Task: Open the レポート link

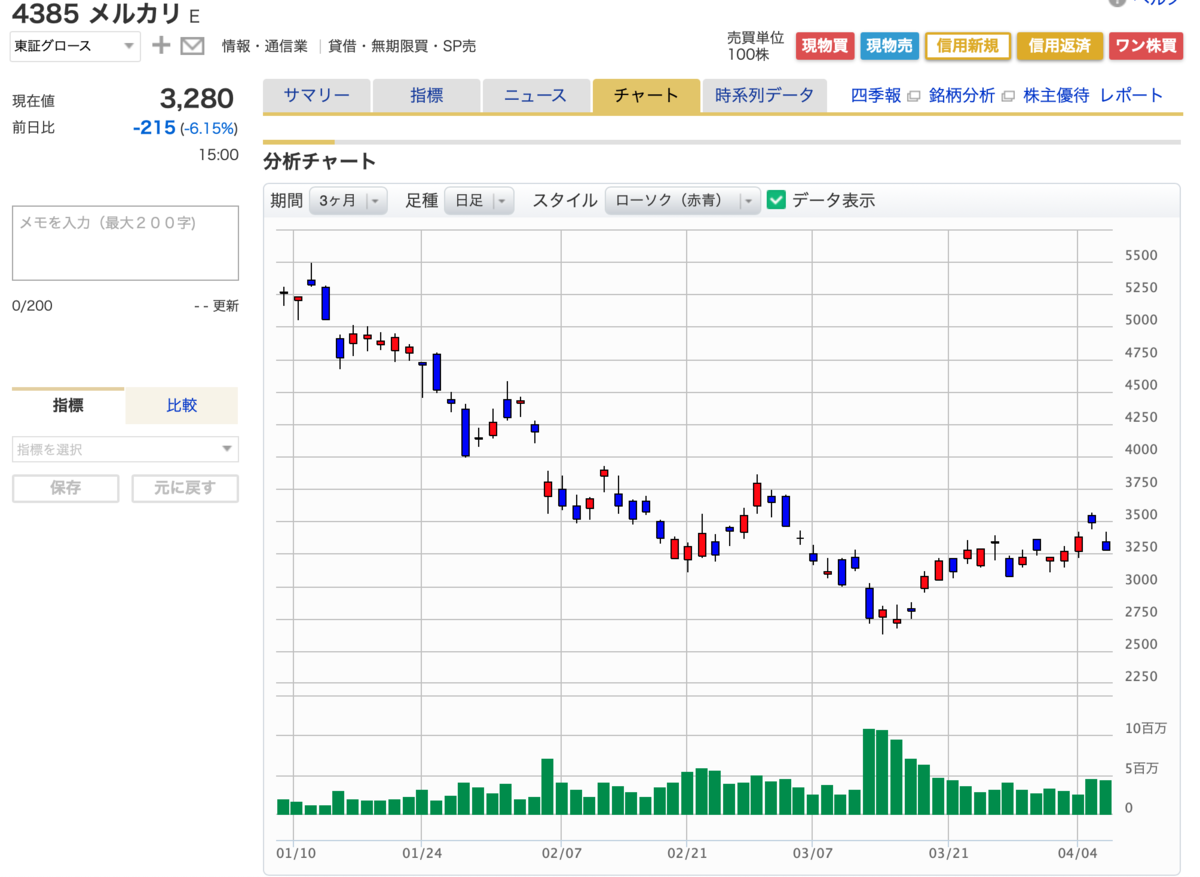Action: (1132, 96)
